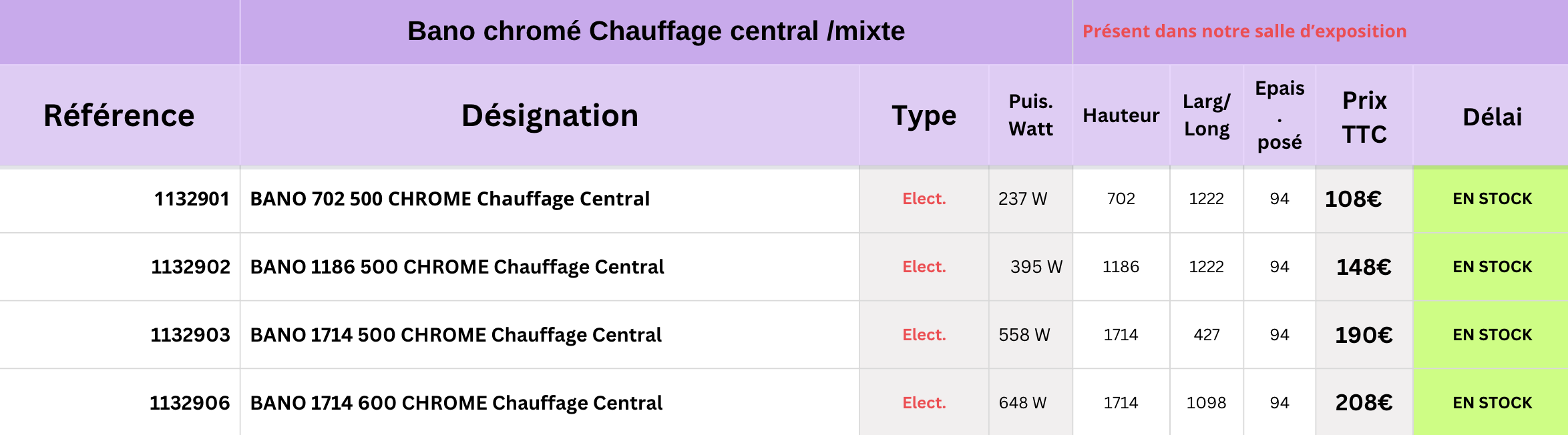Click EN STOCK badge in first row
This screenshot has height=435, width=1568.
(x=1492, y=199)
